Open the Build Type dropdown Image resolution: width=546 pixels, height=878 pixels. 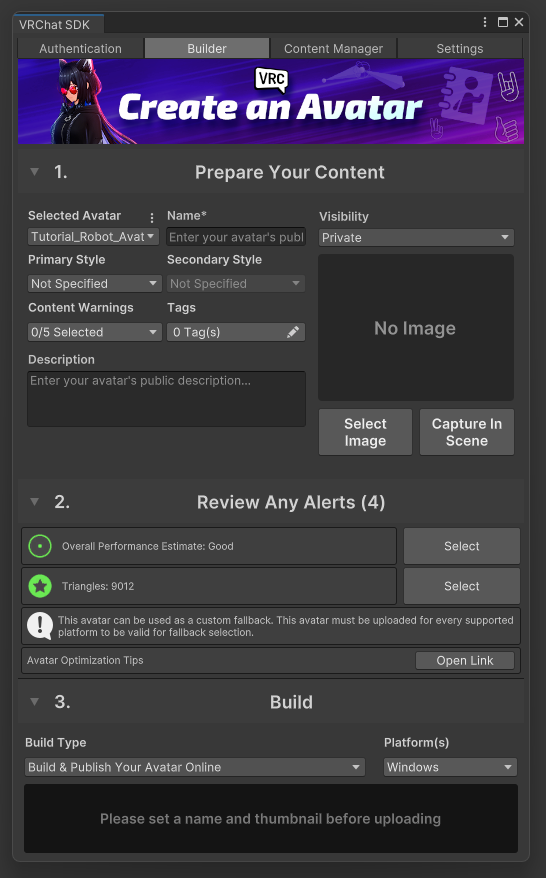pyautogui.click(x=195, y=767)
